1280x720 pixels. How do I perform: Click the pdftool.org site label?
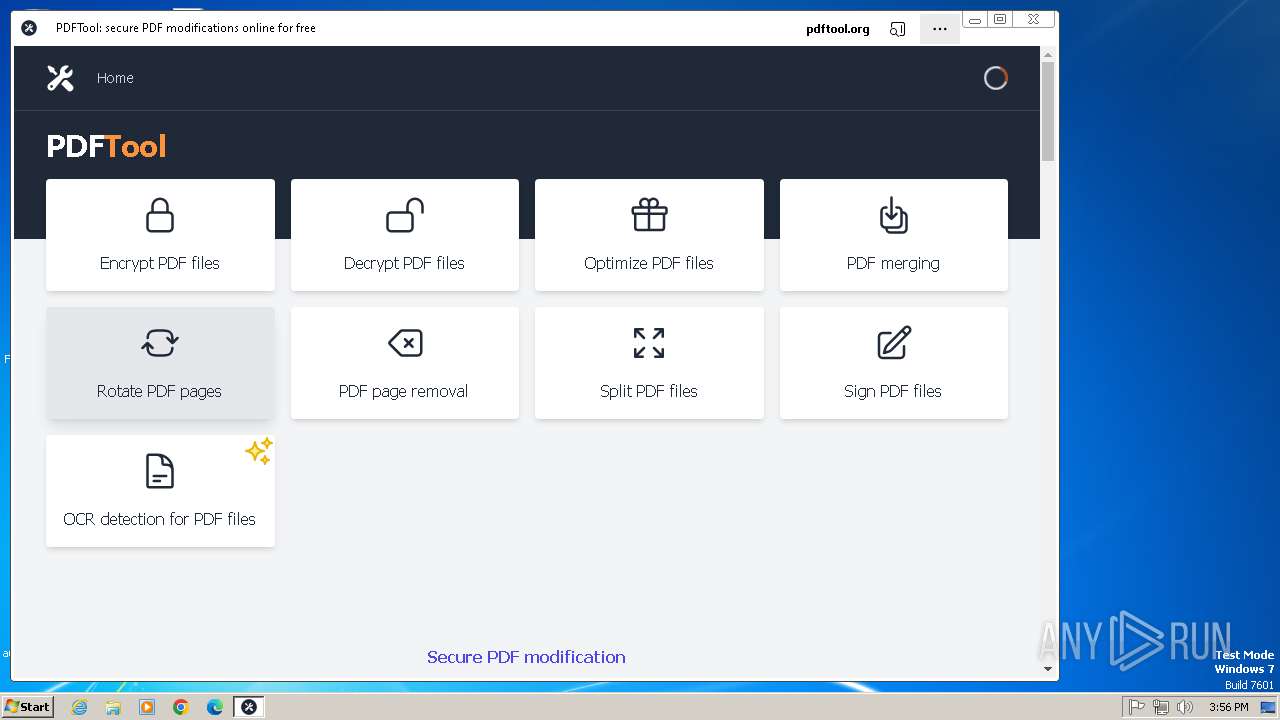[x=838, y=29]
